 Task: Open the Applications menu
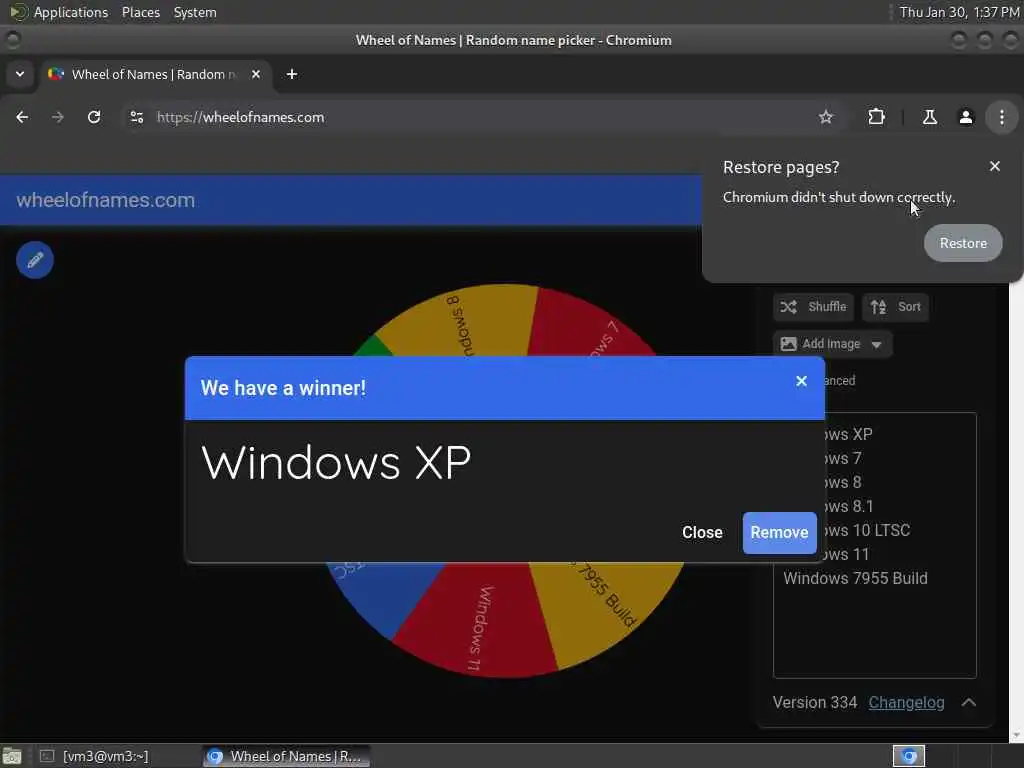pos(59,12)
